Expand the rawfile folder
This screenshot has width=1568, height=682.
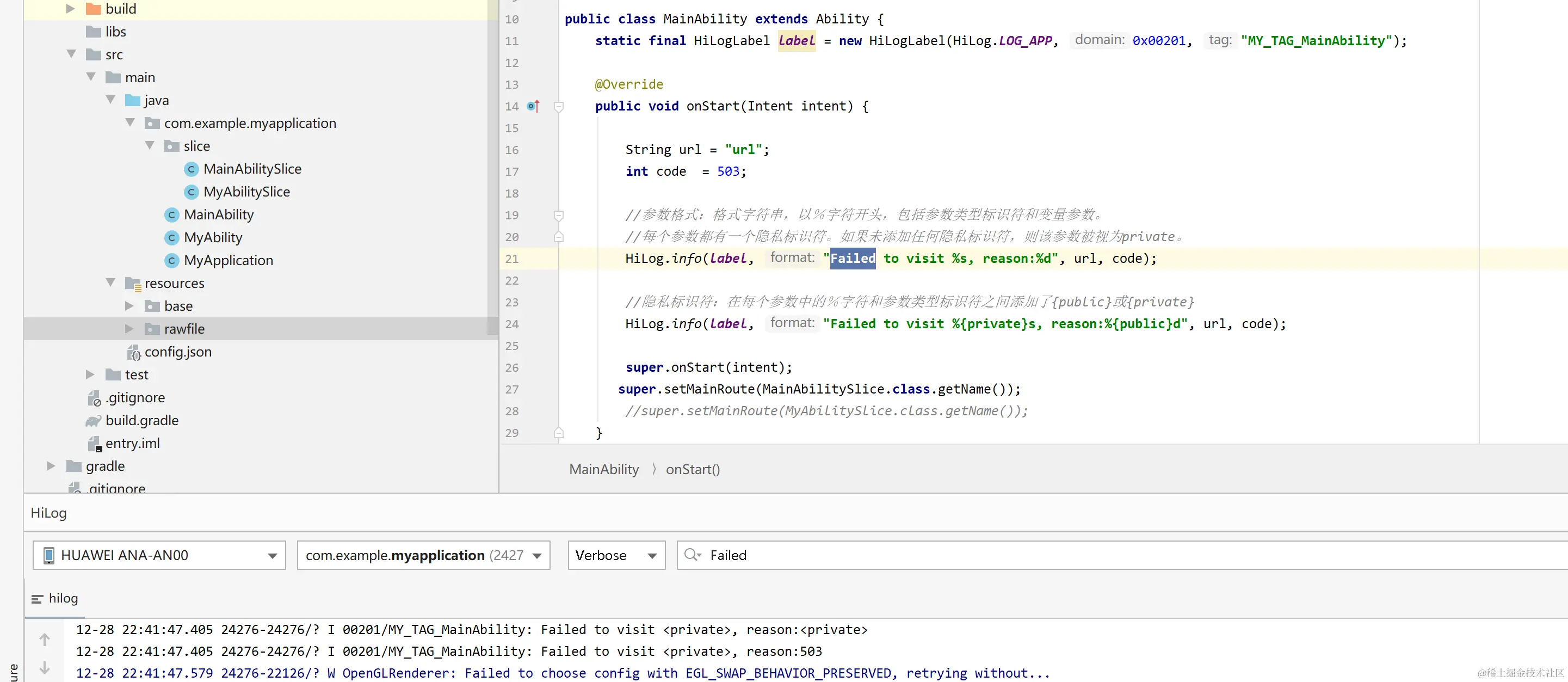(x=129, y=329)
